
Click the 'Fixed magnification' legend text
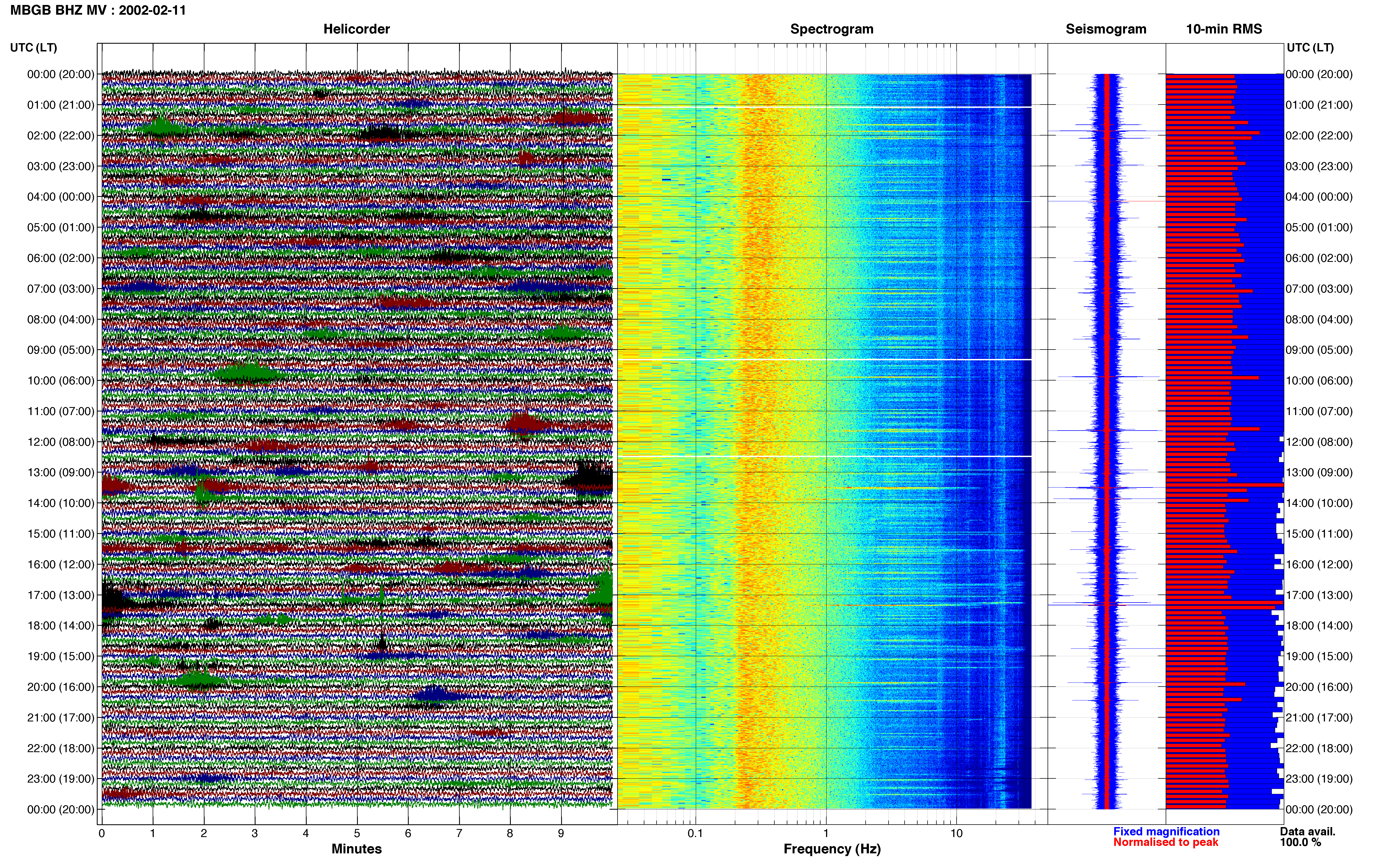point(1166,831)
